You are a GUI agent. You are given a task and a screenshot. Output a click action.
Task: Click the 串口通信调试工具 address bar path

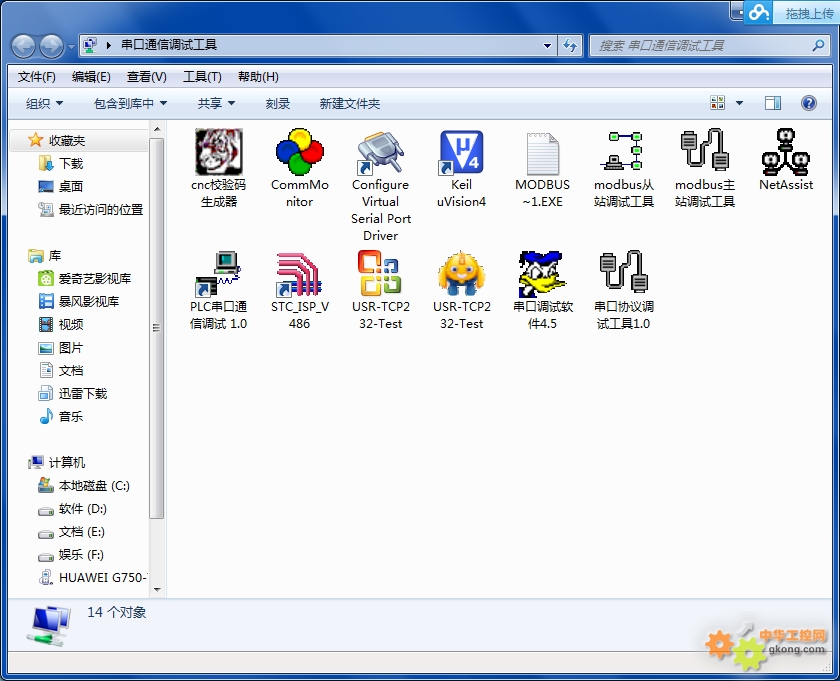(169, 45)
